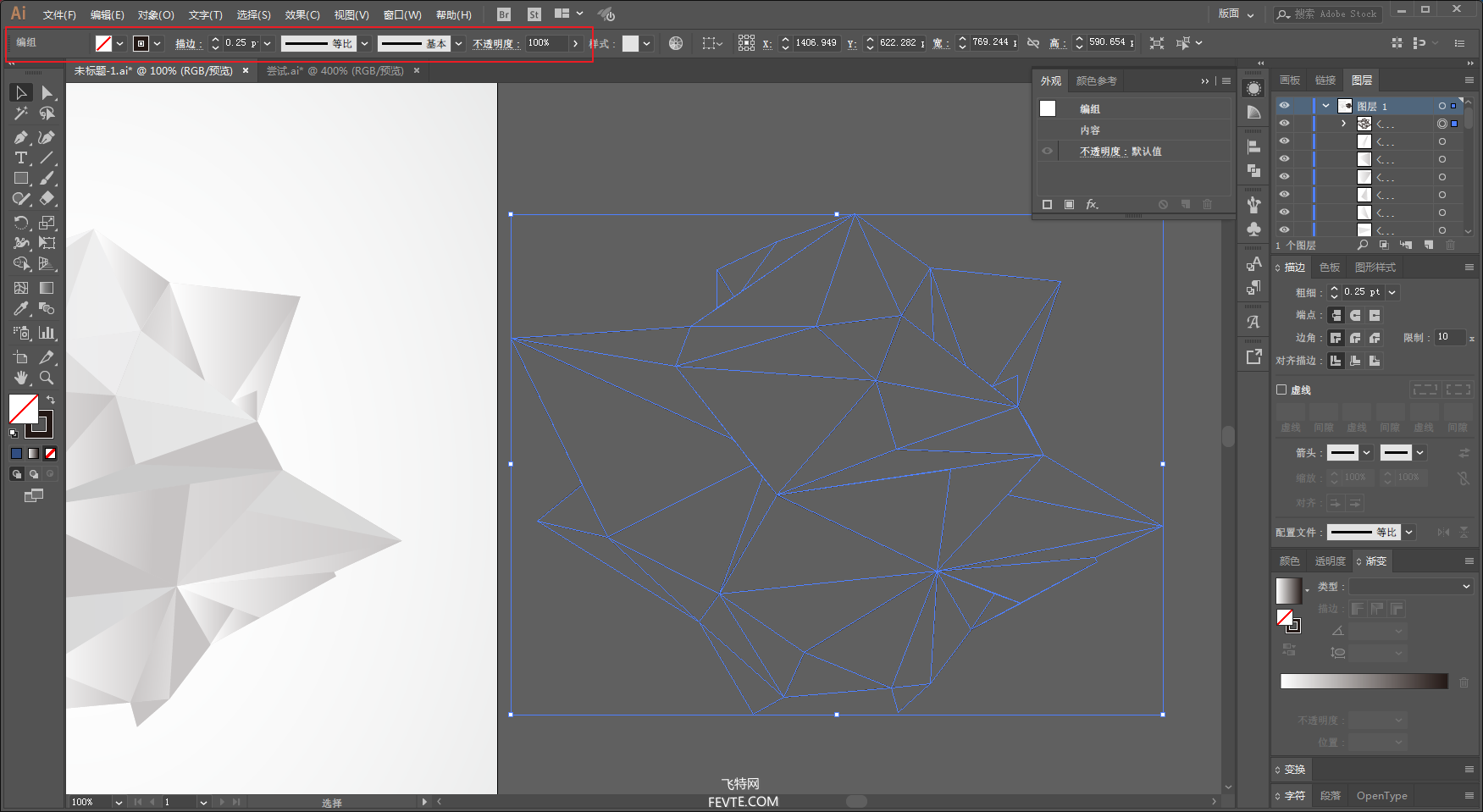Viewport: 1483px width, 812px height.
Task: Choose the Lasso tool
Action: pos(47,113)
